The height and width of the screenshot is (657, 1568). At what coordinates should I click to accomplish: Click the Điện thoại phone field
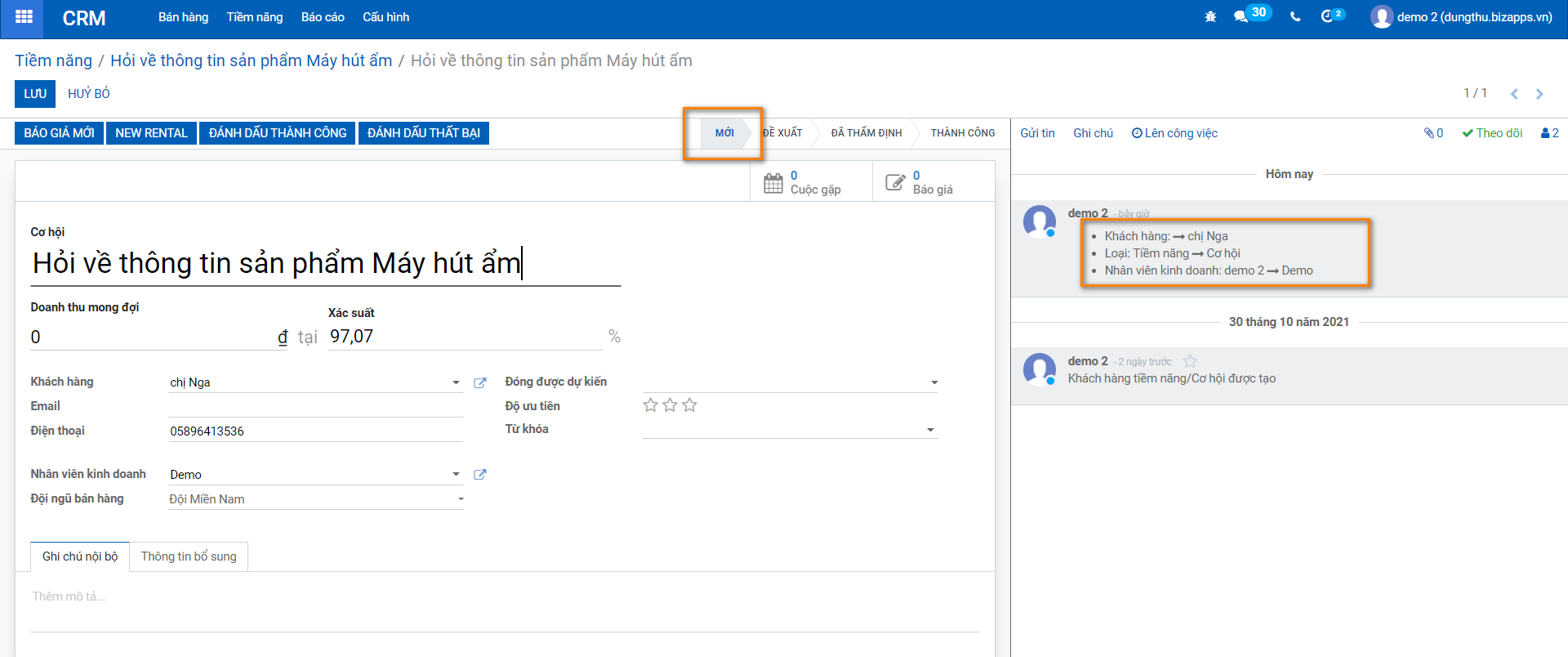316,431
